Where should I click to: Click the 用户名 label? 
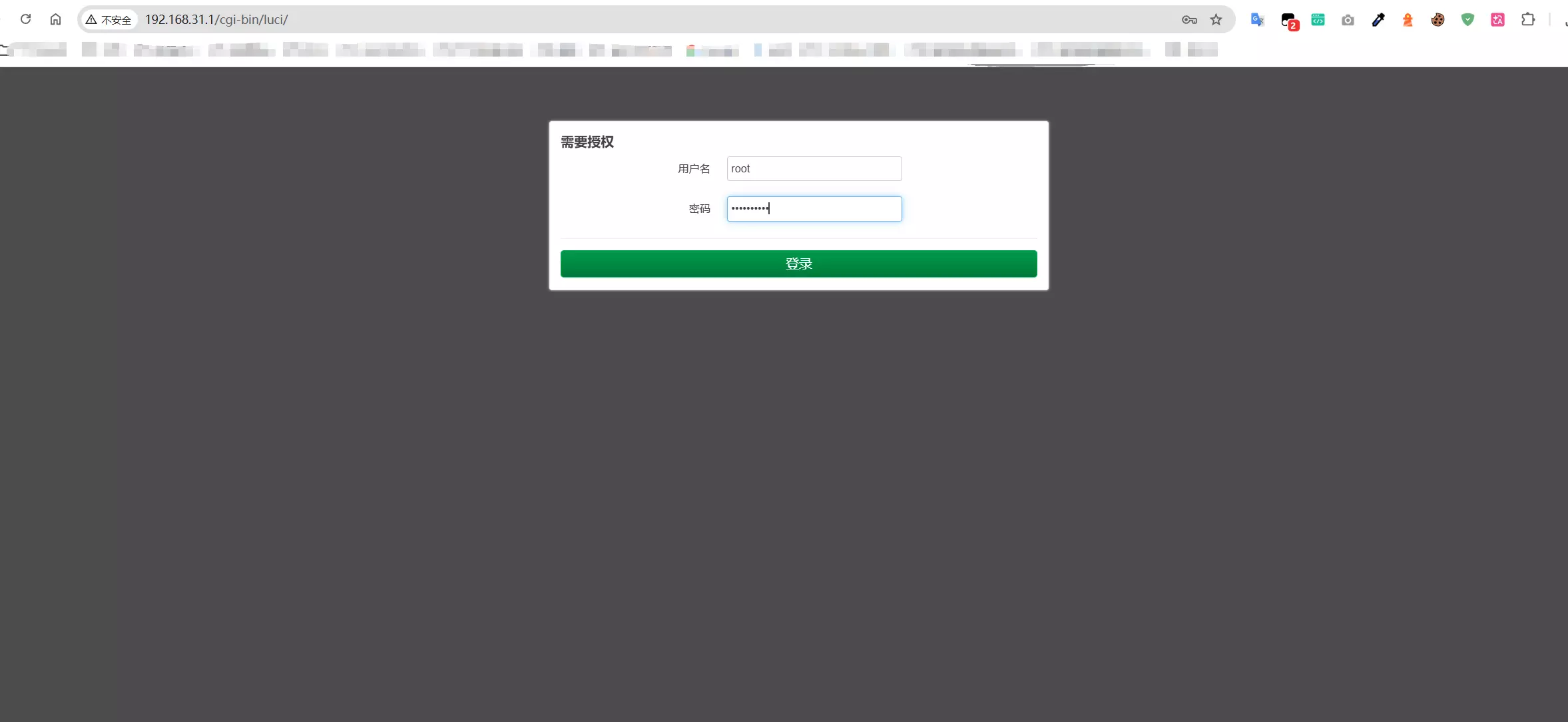(x=694, y=169)
